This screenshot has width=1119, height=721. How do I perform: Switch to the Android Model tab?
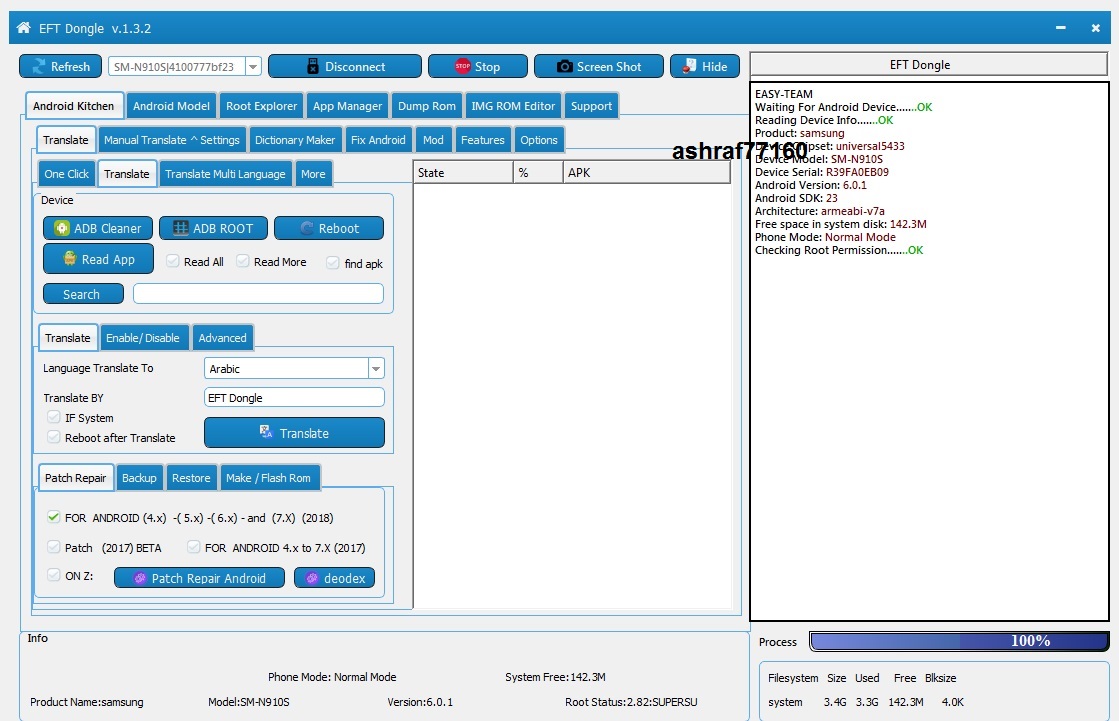pyautogui.click(x=171, y=106)
